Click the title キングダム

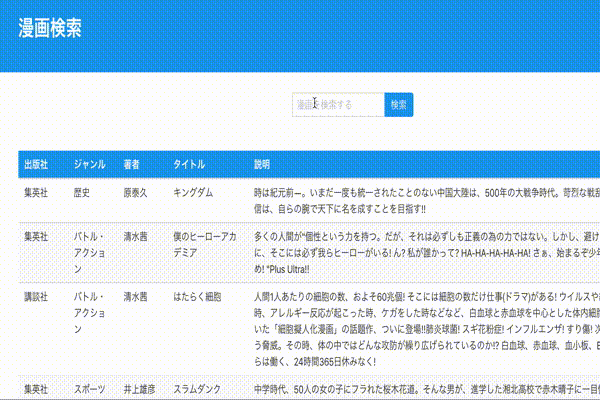[193, 193]
